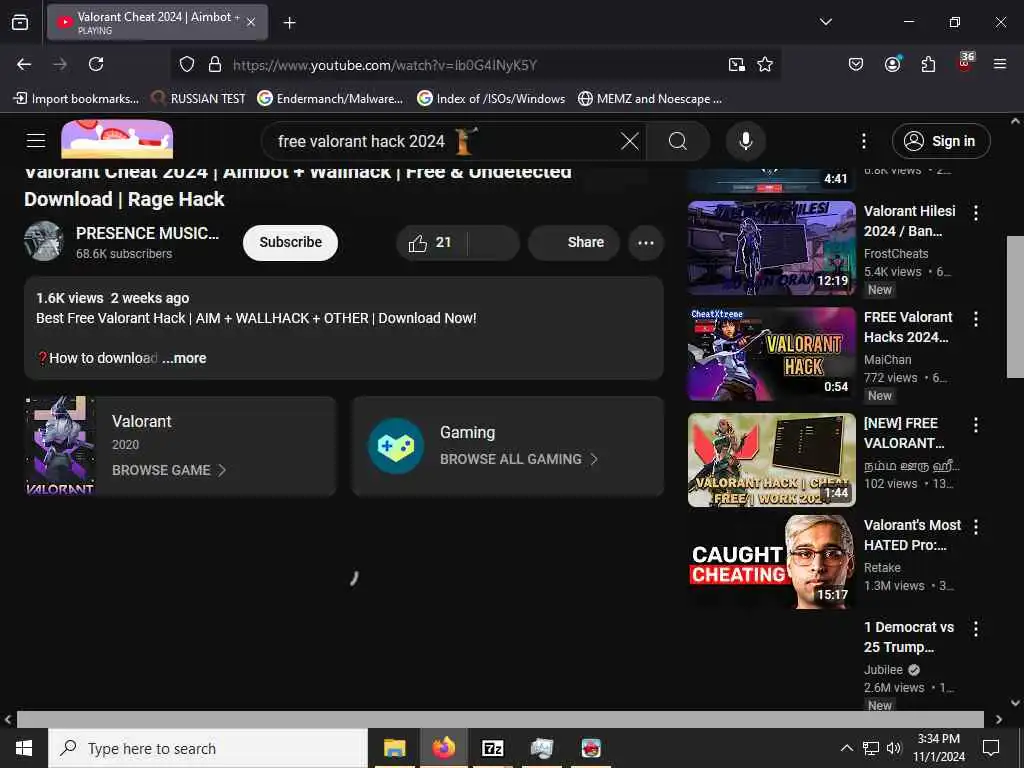The width and height of the screenshot is (1024, 768).
Task: Open the YouTube guide hamburger menu
Action: 36,140
